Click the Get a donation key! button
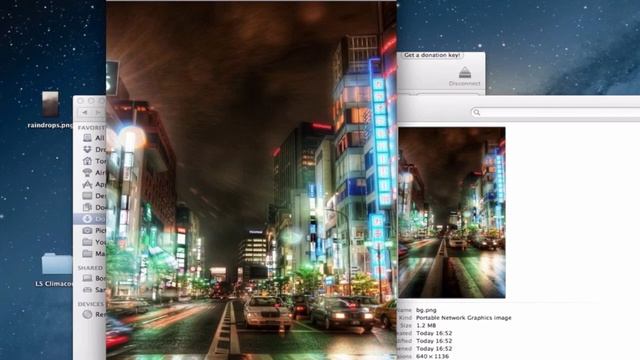This screenshot has height=360, width=640. coord(432,55)
